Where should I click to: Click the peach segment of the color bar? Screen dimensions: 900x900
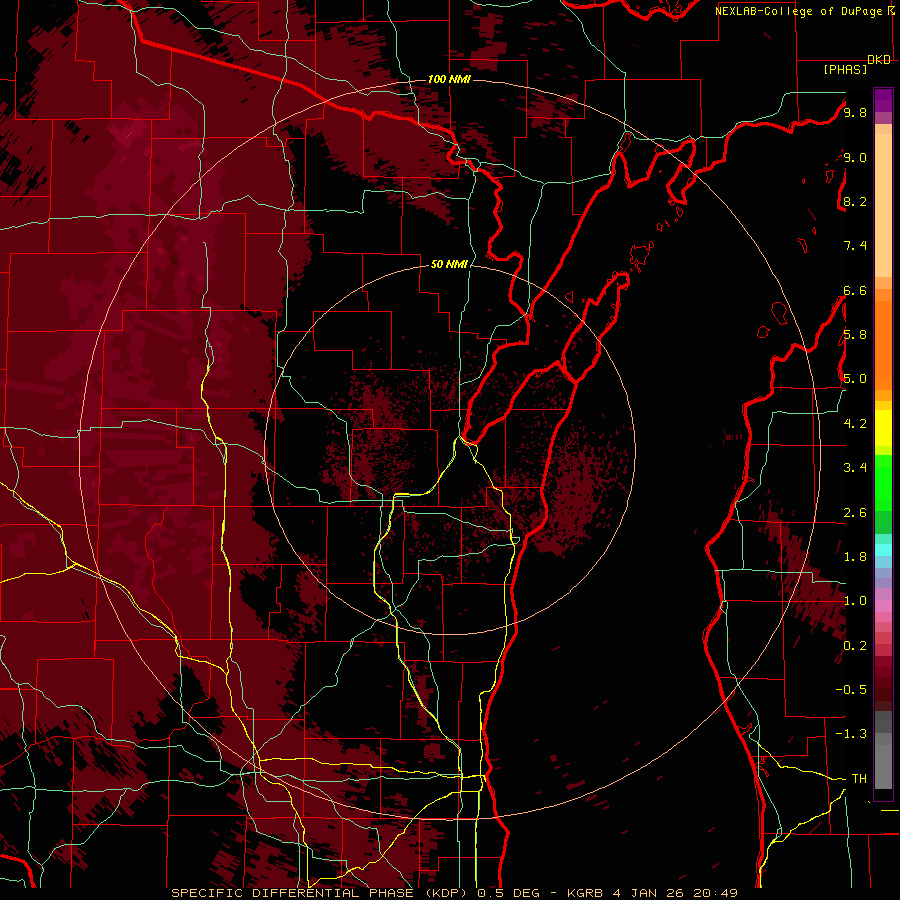[883, 205]
